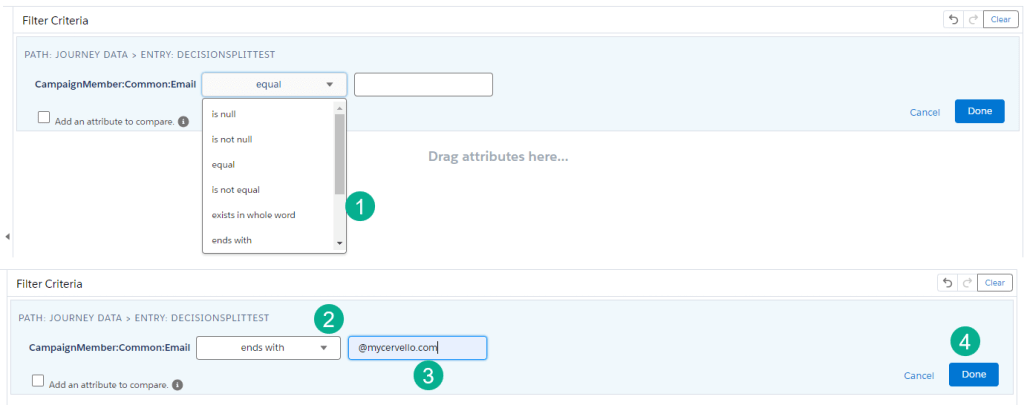Pick 'is not equal' in the operator list
This screenshot has height=405, width=1024.
pos(236,189)
